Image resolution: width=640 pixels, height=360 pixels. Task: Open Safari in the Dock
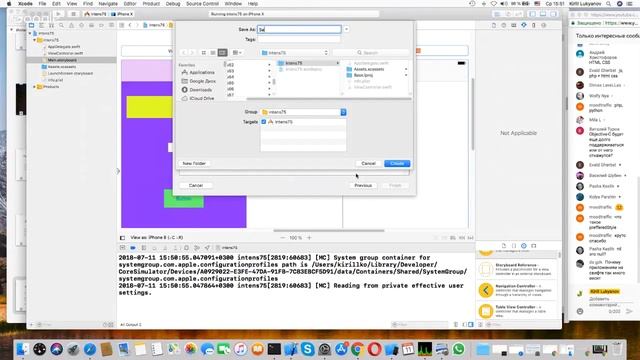tap(90, 349)
